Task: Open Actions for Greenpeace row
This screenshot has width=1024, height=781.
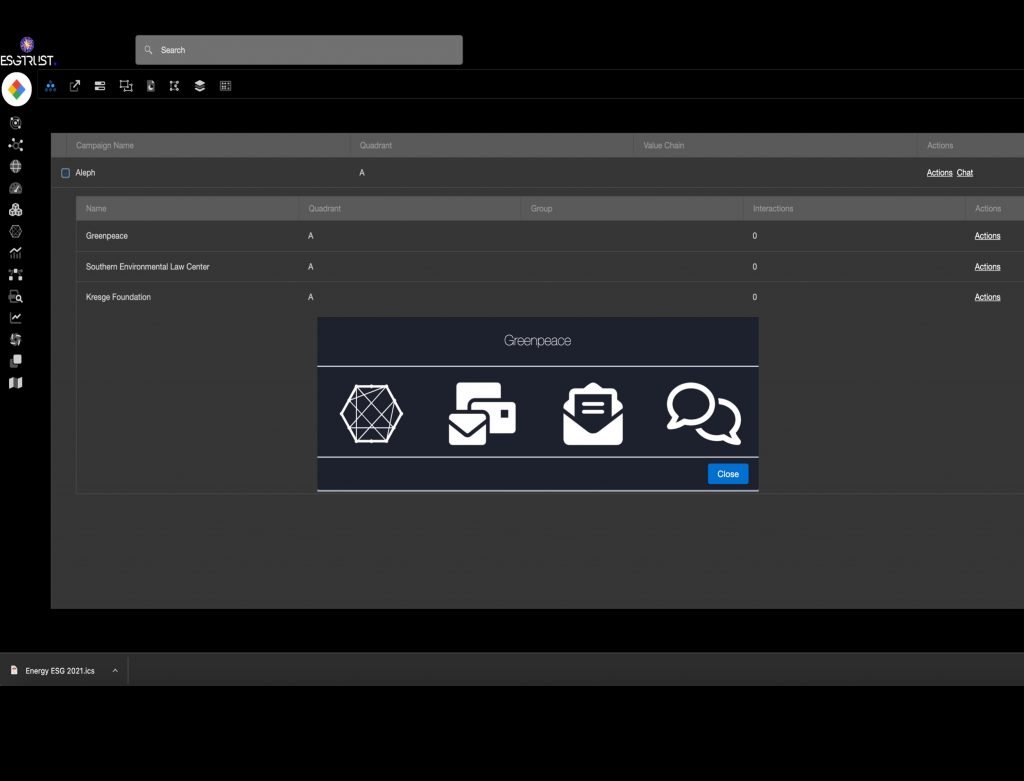Action: point(987,236)
